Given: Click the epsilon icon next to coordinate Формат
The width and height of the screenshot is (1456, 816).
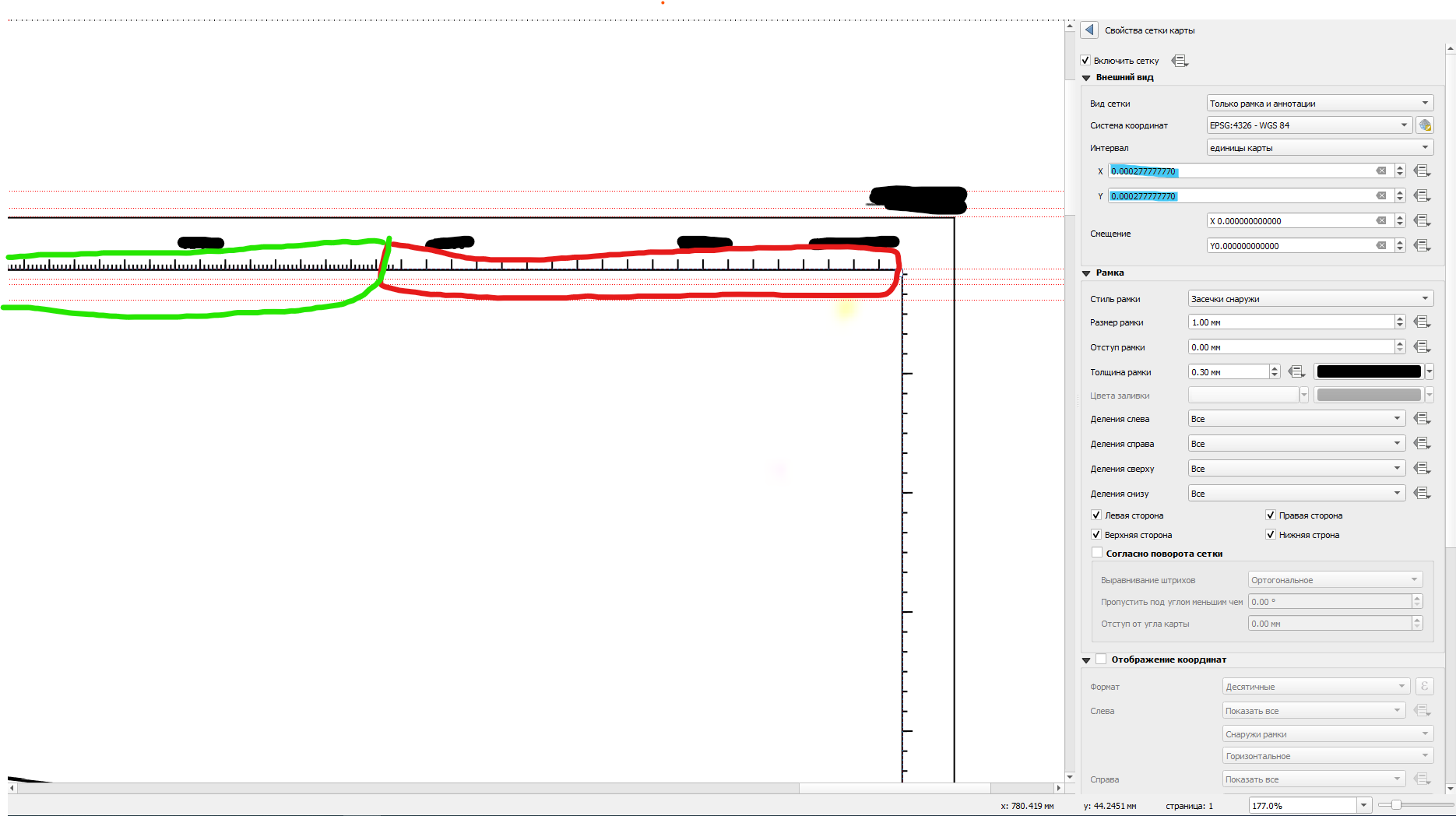Looking at the screenshot, I should tap(1424, 686).
